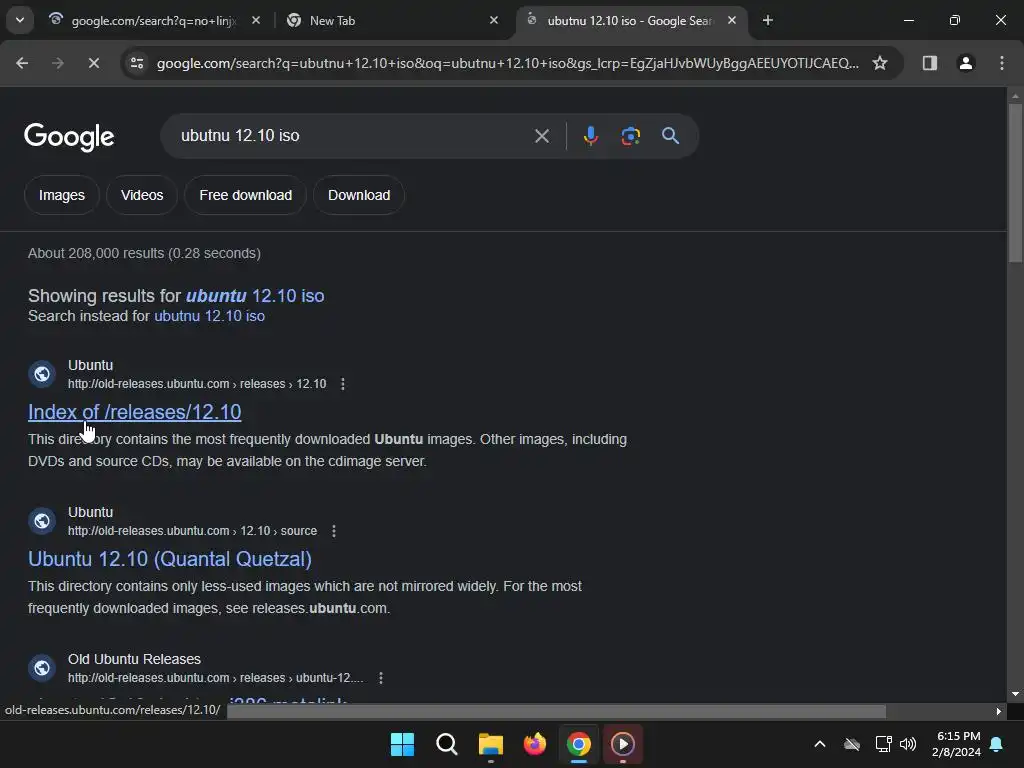Open a new browser tab with plus
1024x768 pixels.
(768, 20)
